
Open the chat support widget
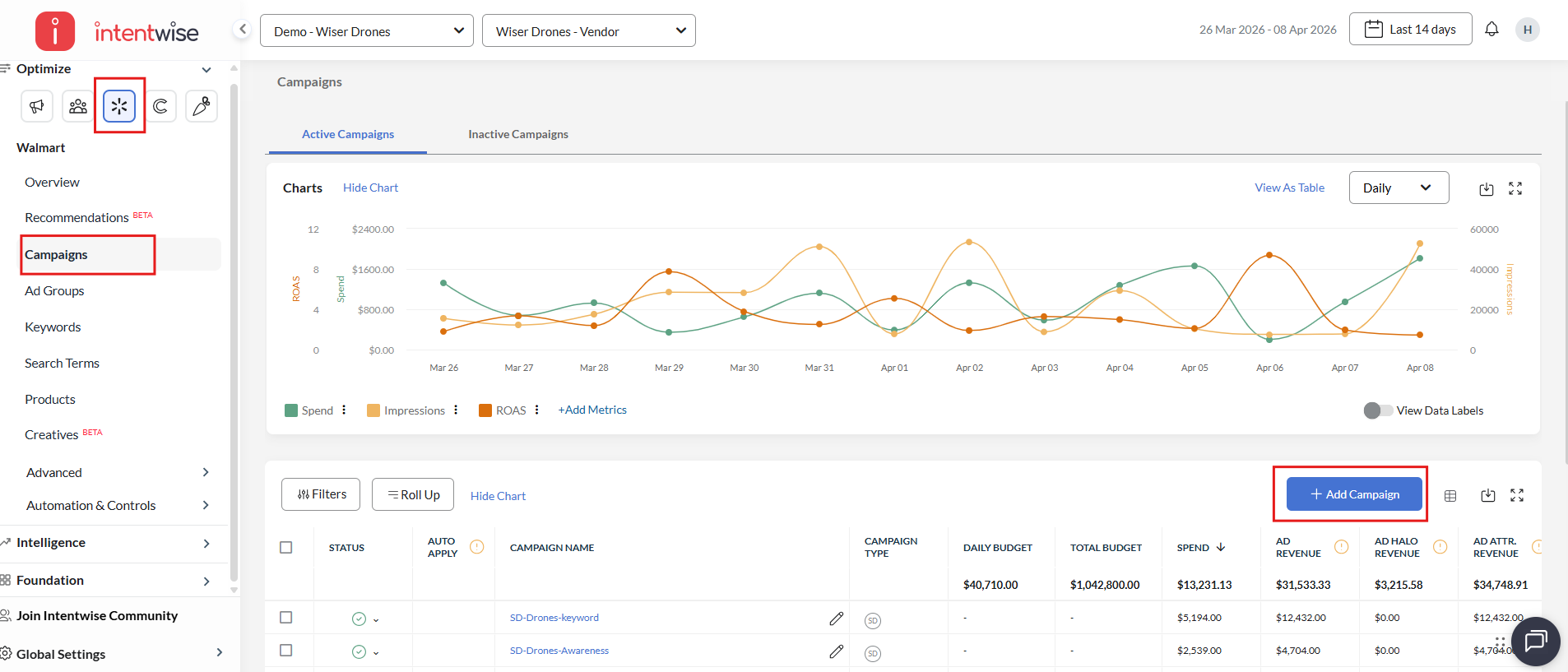point(1535,641)
